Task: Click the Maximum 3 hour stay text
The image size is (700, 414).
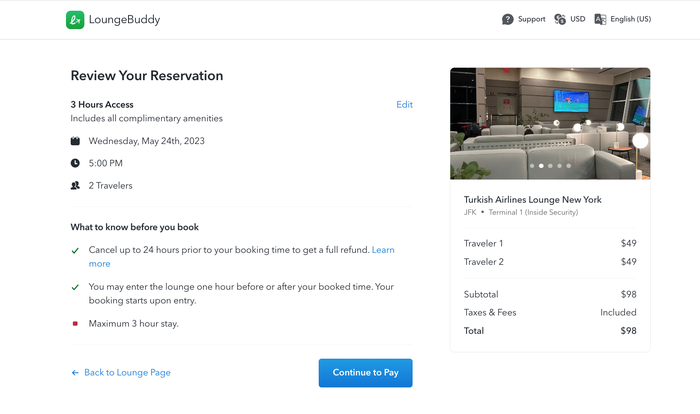Action: pos(133,323)
